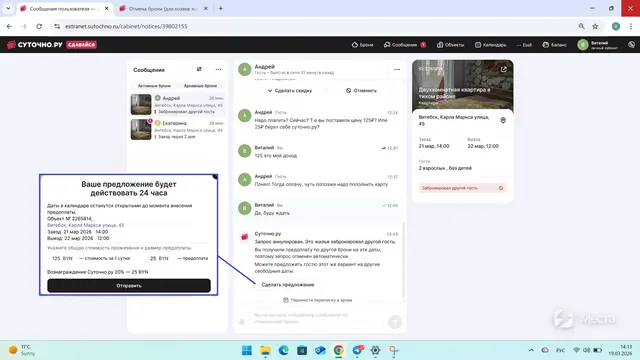Click the red 'Сдавайся' badge
Image resolution: width=640 pixels, height=360 pixels.
pyautogui.click(x=82, y=44)
